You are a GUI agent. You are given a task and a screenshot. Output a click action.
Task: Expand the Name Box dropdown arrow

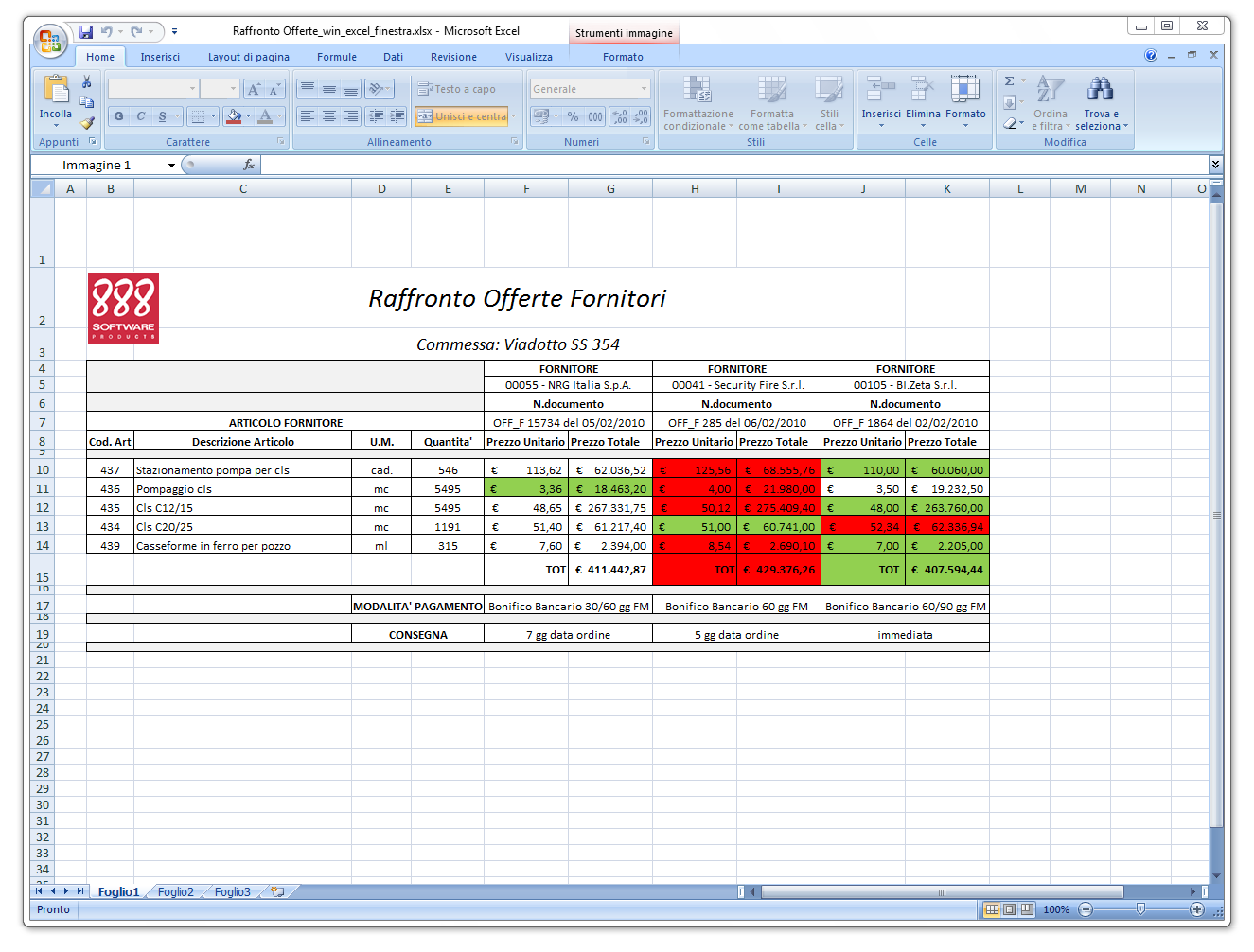click(x=171, y=166)
